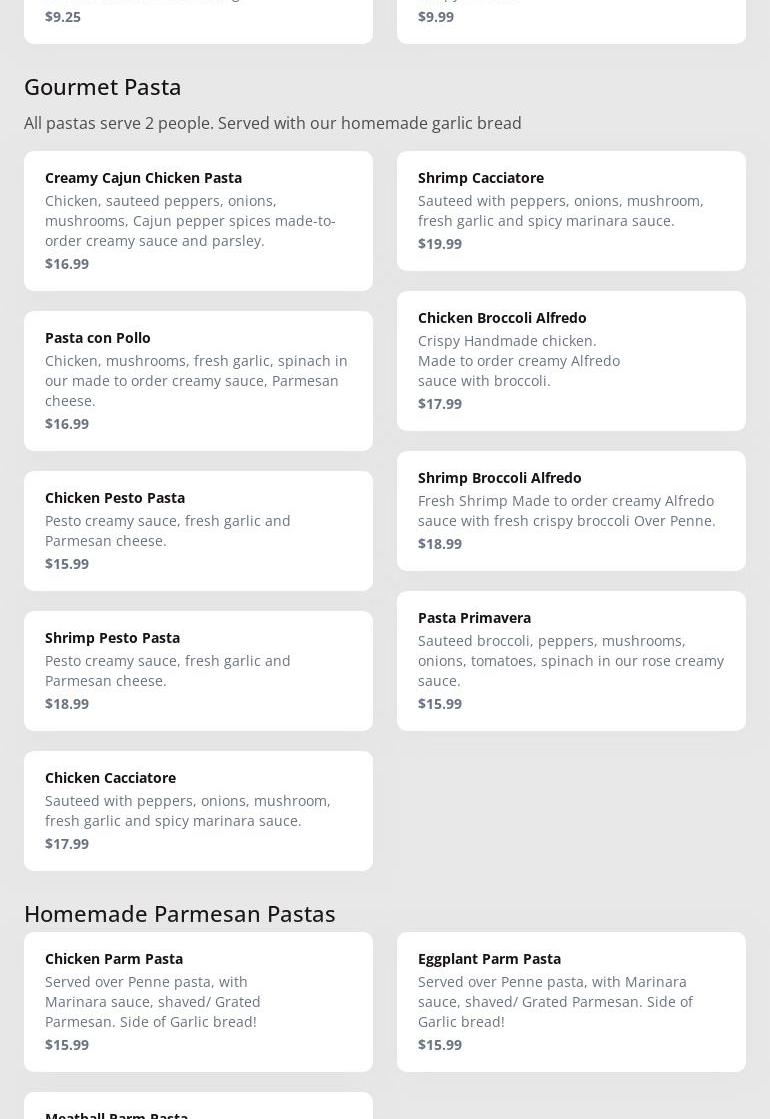Click the $19.99 price under Shrimp Cacciatore
770x1119 pixels.
point(440,243)
